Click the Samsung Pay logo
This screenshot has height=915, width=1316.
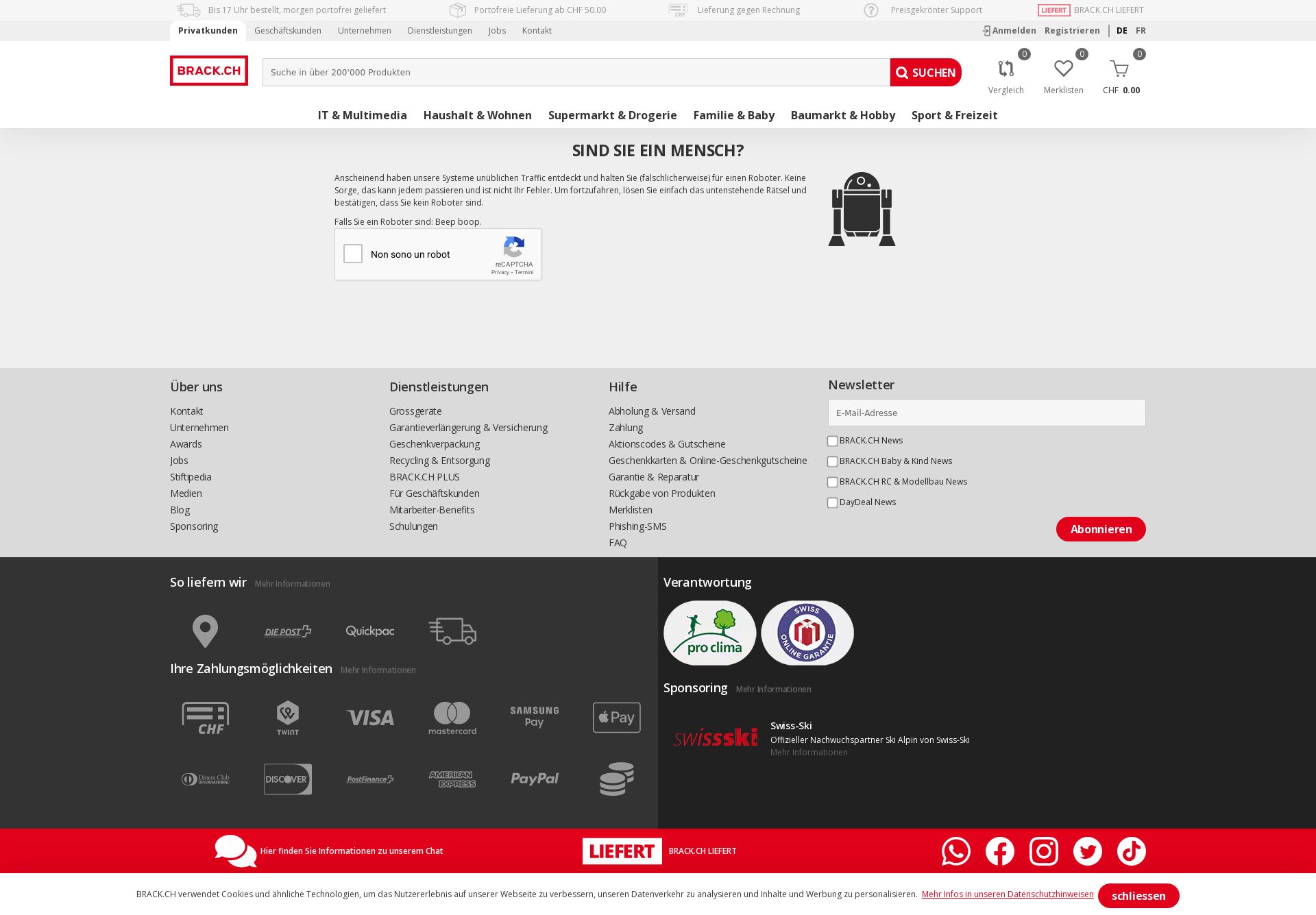[535, 717]
